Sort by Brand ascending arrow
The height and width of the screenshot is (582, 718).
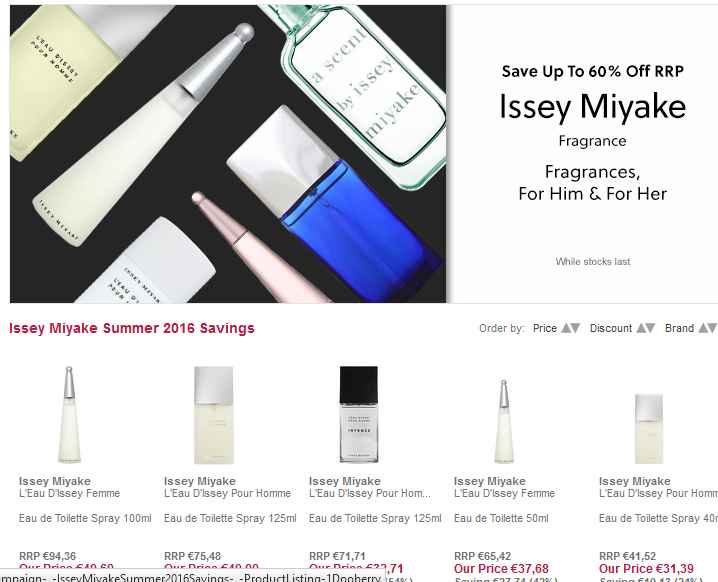702,328
